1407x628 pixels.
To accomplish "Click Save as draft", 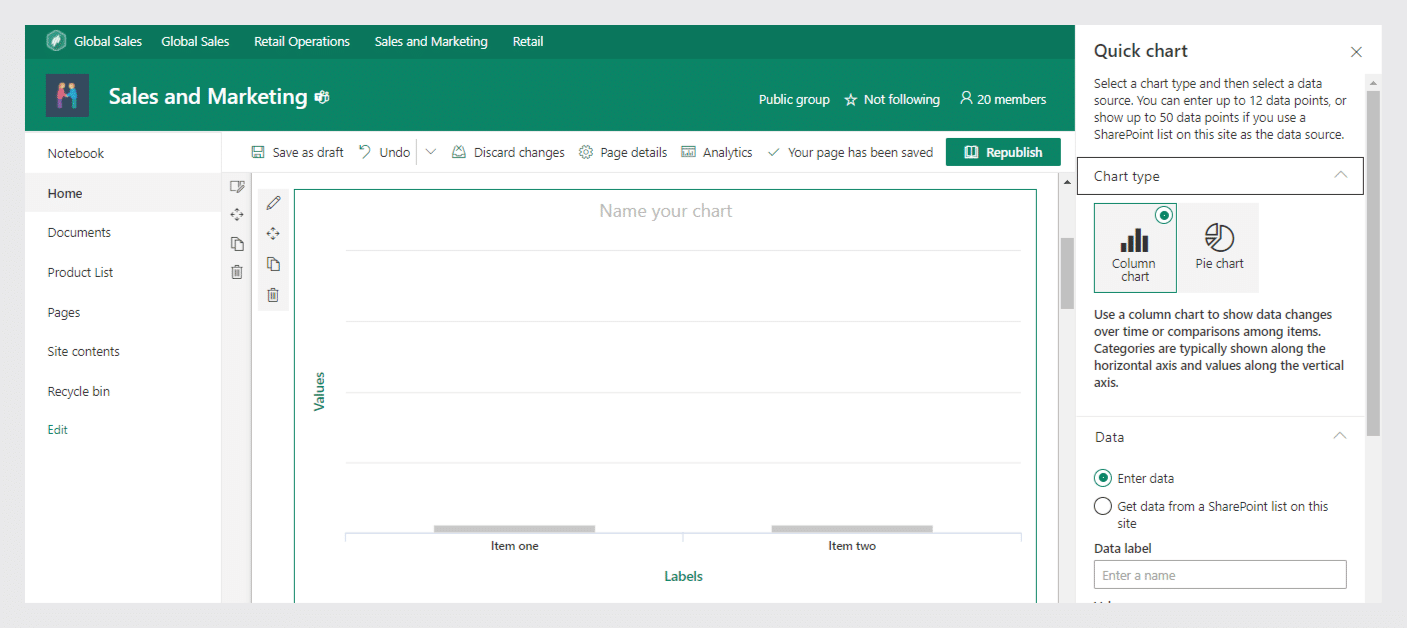I will click(x=297, y=152).
